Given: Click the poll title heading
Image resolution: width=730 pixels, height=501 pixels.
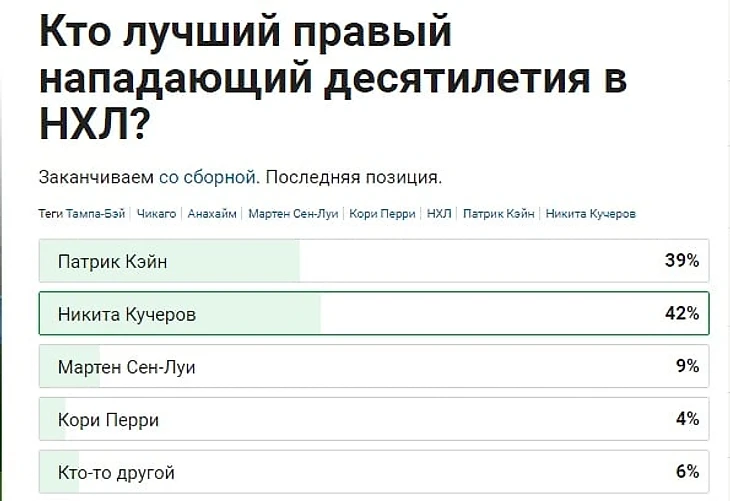Looking at the screenshot, I should pos(333,77).
